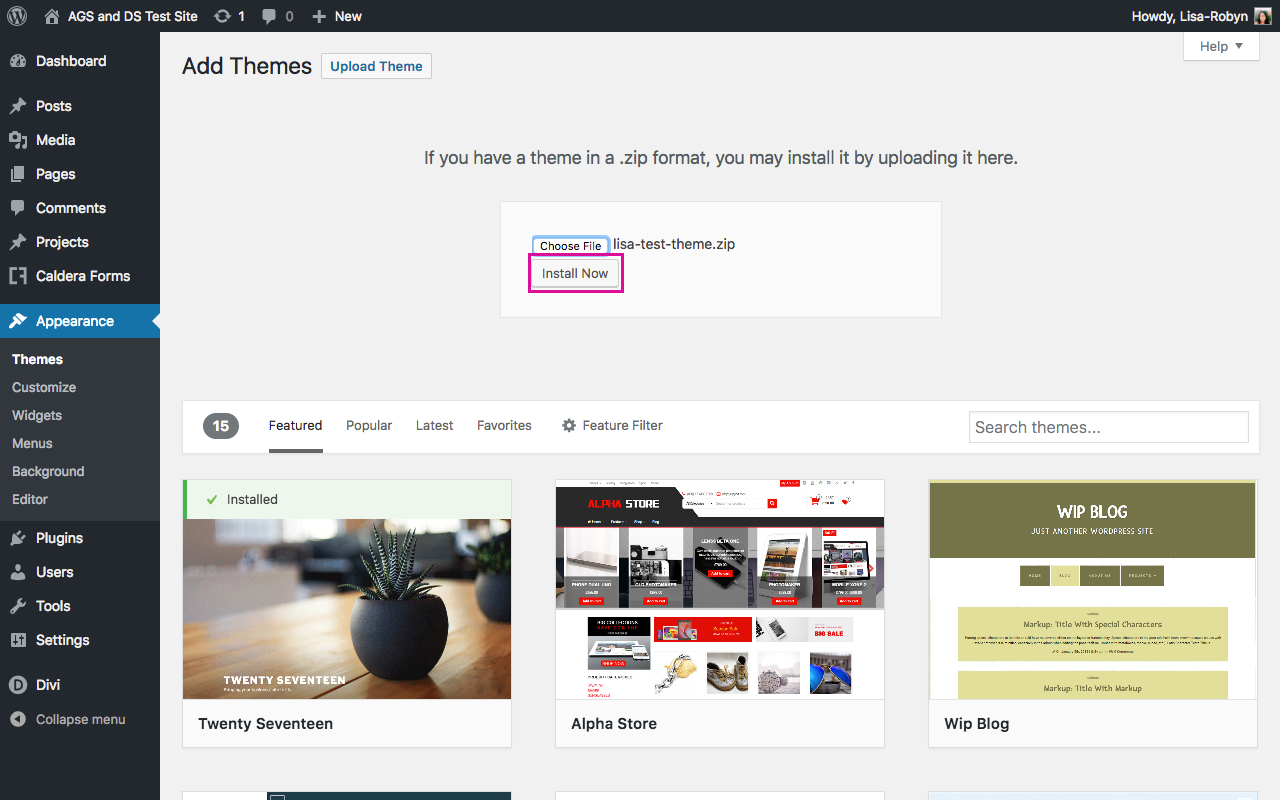Viewport: 1280px width, 800px height.
Task: Select the Alpha Store theme thumbnail
Action: point(720,589)
